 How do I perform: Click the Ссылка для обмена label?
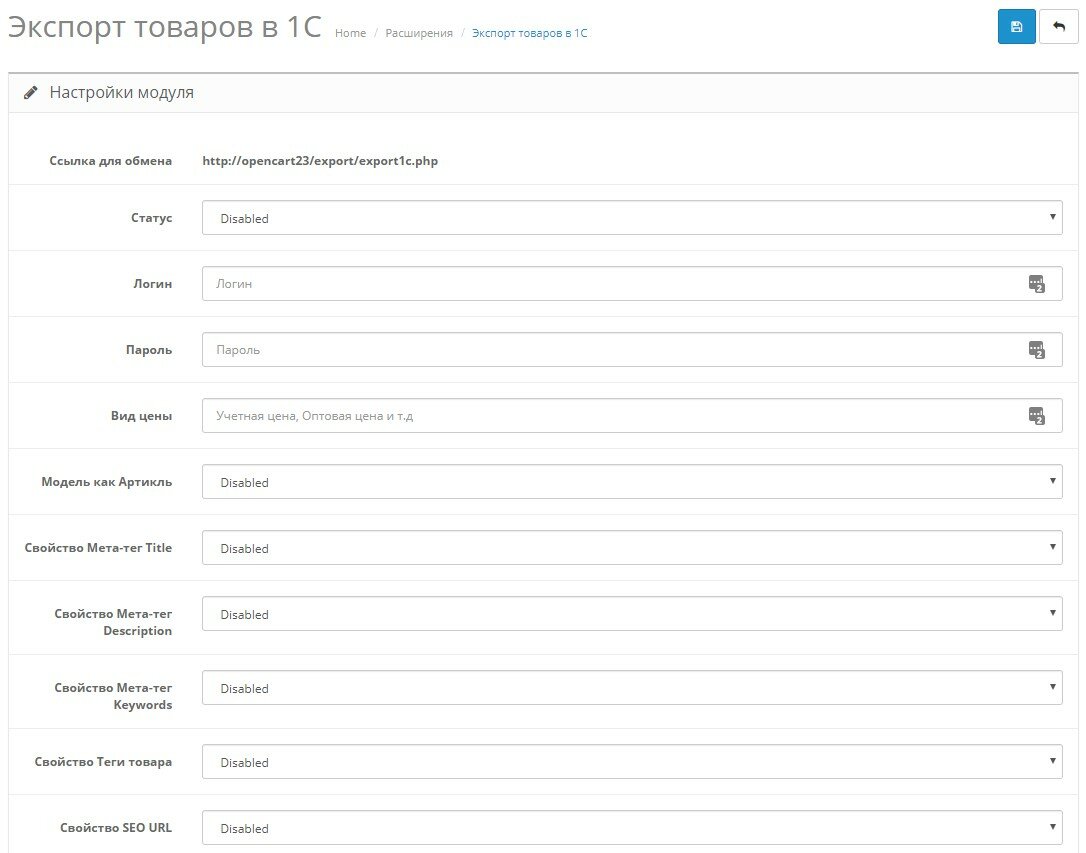point(111,161)
